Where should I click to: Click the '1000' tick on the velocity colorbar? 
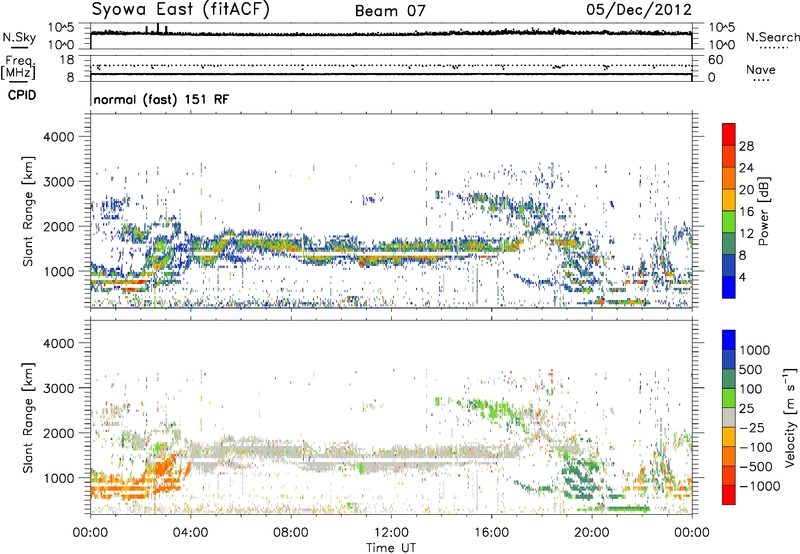click(755, 350)
